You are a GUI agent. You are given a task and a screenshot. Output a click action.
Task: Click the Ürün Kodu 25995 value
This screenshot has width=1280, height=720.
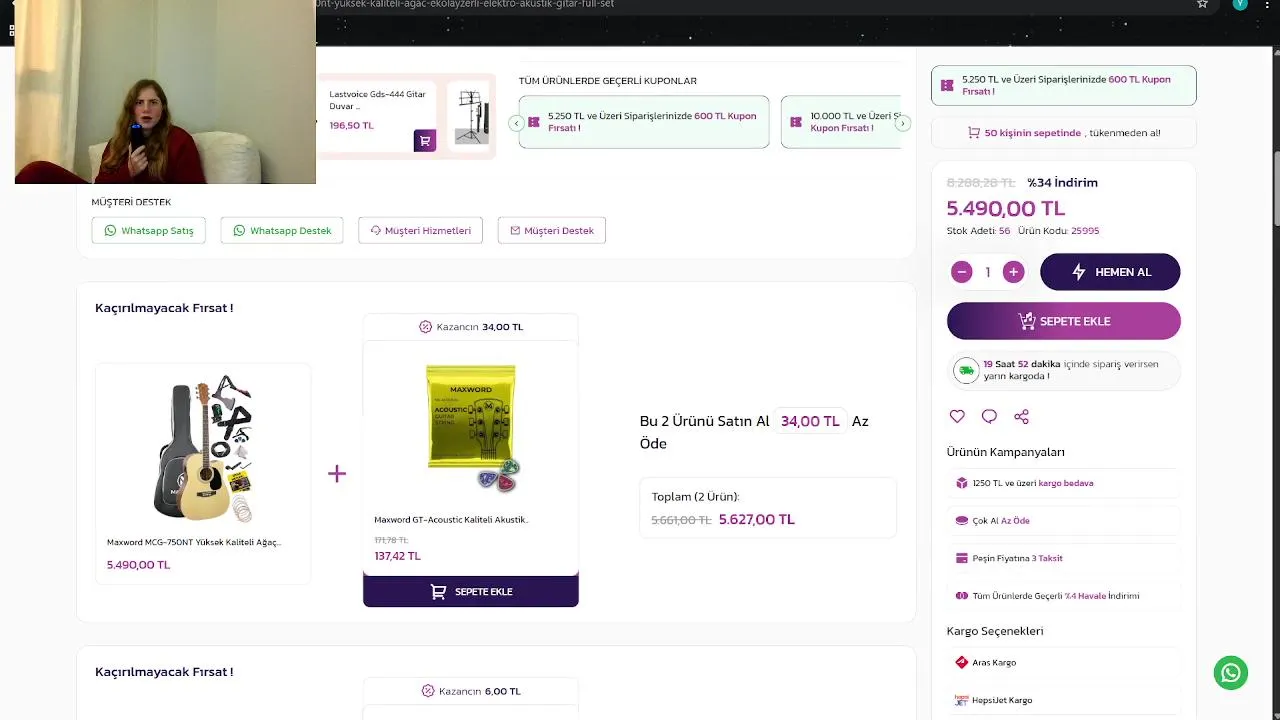pyautogui.click(x=1085, y=231)
